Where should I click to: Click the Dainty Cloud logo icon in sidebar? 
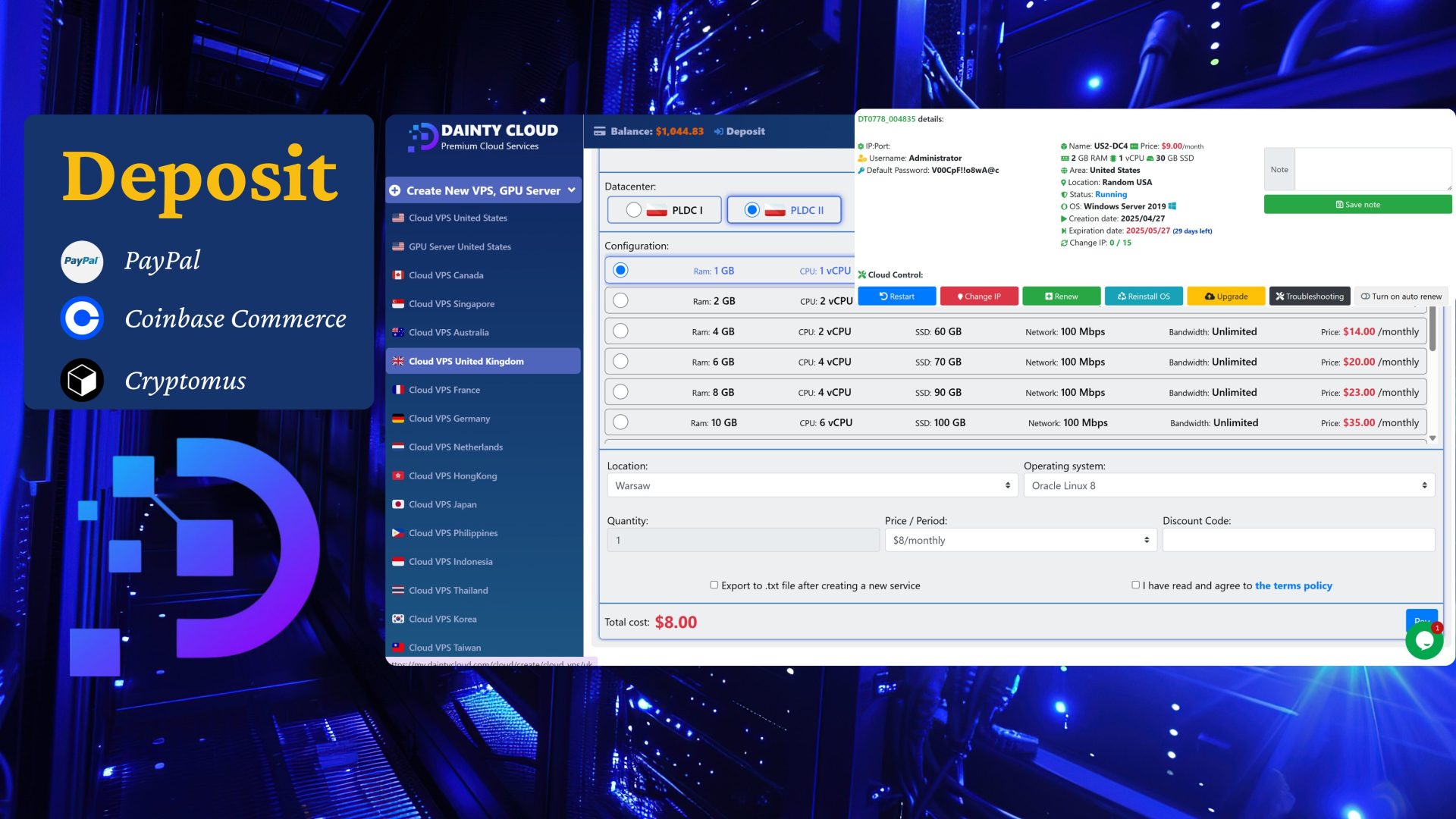click(x=422, y=137)
